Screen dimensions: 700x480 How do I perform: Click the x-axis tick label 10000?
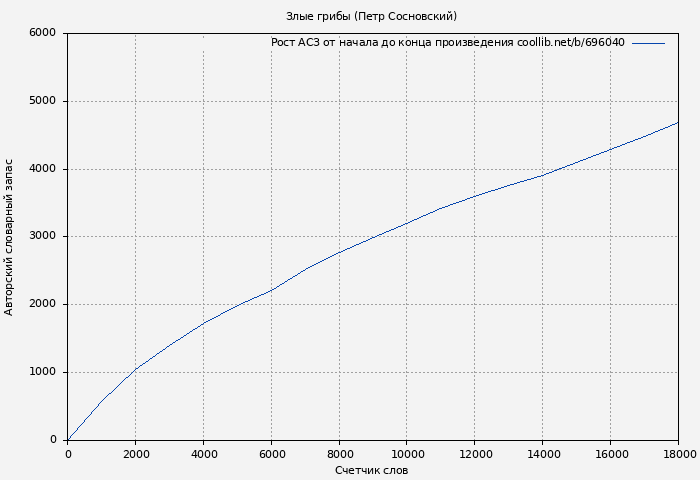(x=407, y=454)
